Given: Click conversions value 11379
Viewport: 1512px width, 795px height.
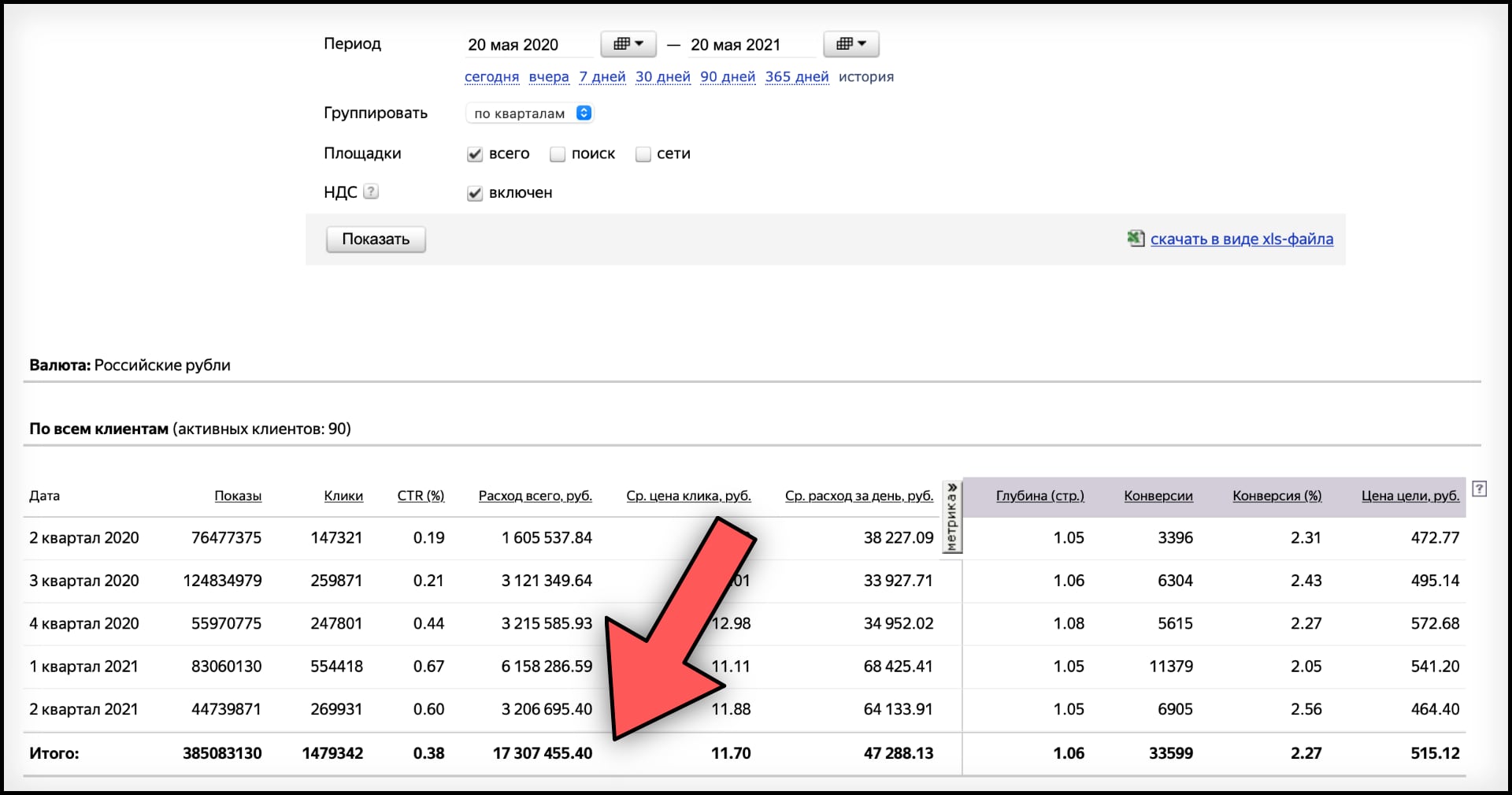Looking at the screenshot, I should (1171, 667).
